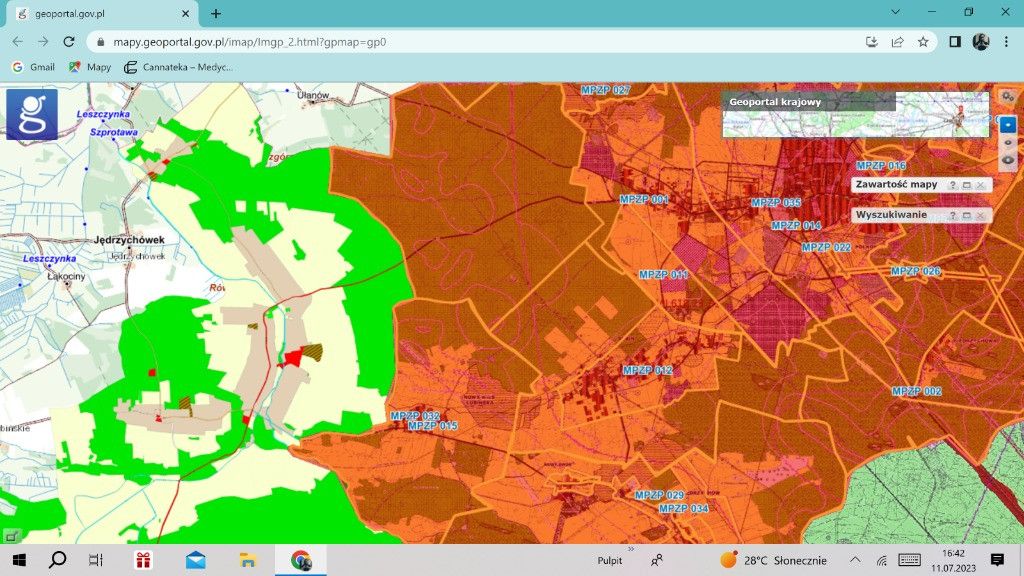Toggle the small middle eye visibility button
This screenshot has width=1024, height=576.
1008,141
